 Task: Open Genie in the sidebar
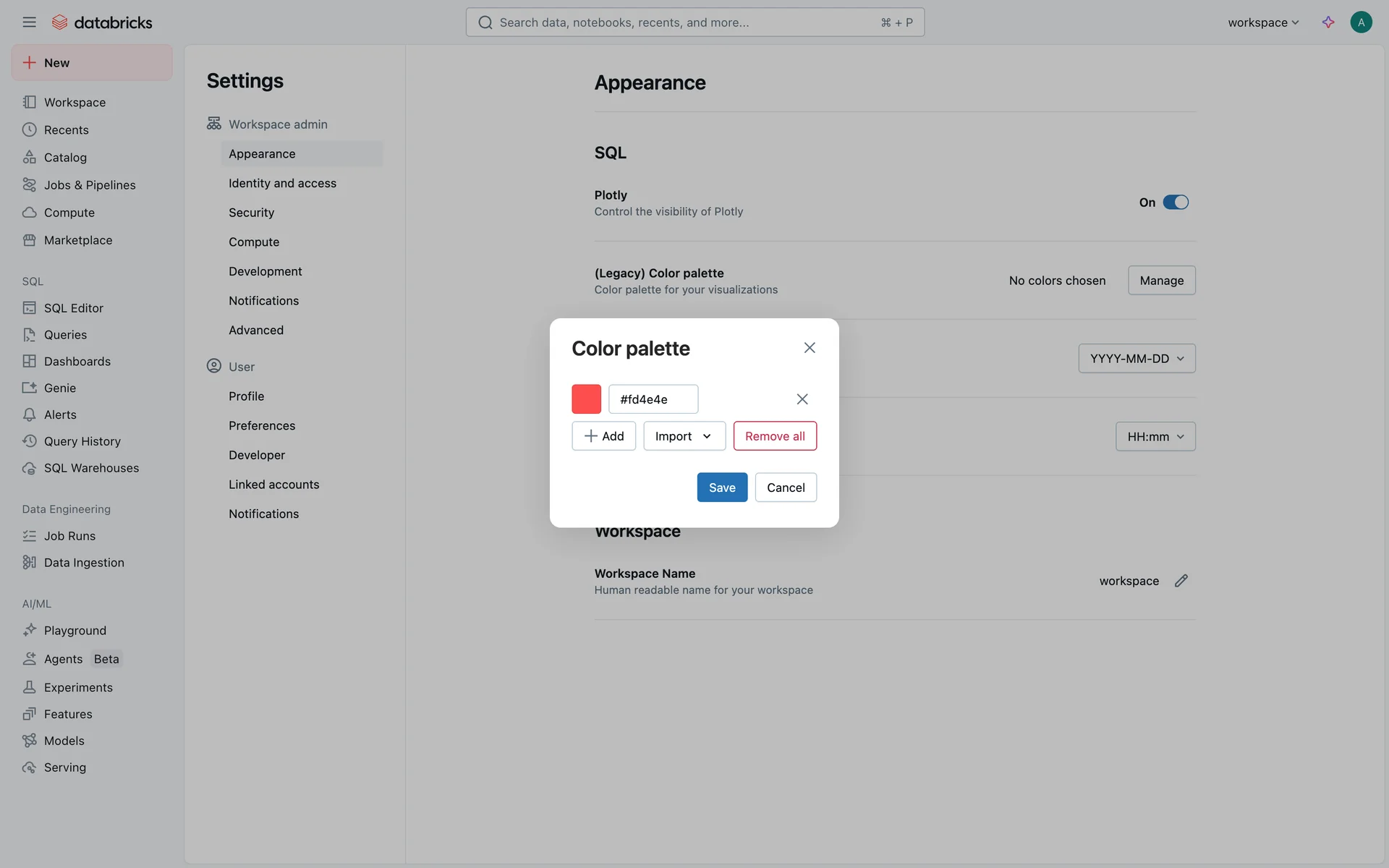point(59,388)
